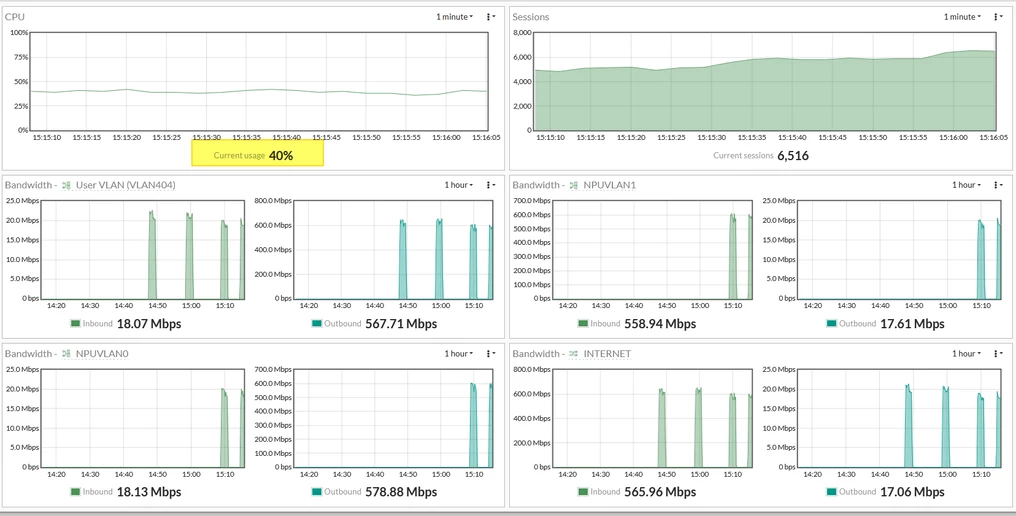Open the INTERNET bandwidth widget options menu
Screen dimensions: 1016x516
[x=997, y=353]
